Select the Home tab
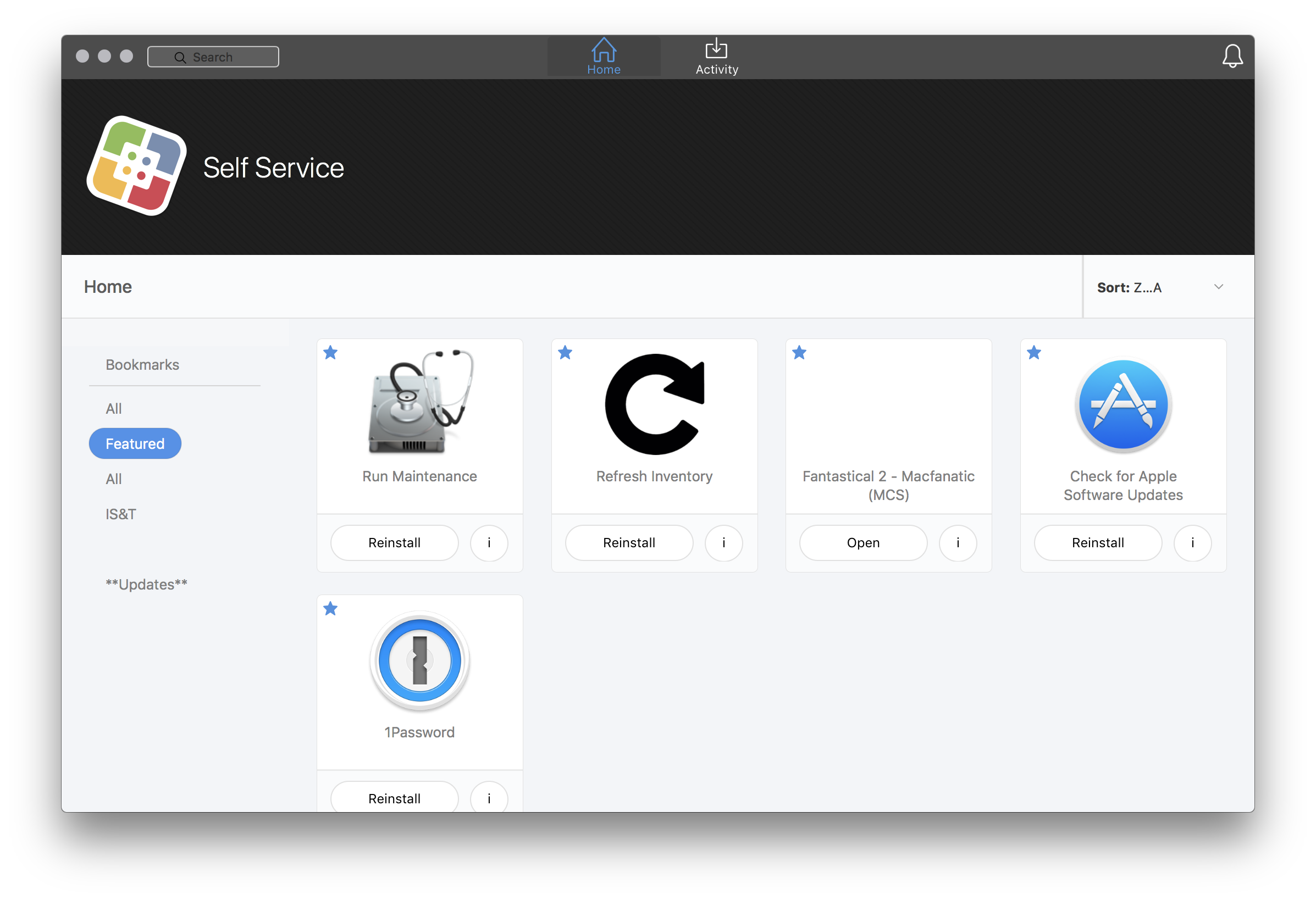This screenshot has height=900, width=1316. coord(604,57)
